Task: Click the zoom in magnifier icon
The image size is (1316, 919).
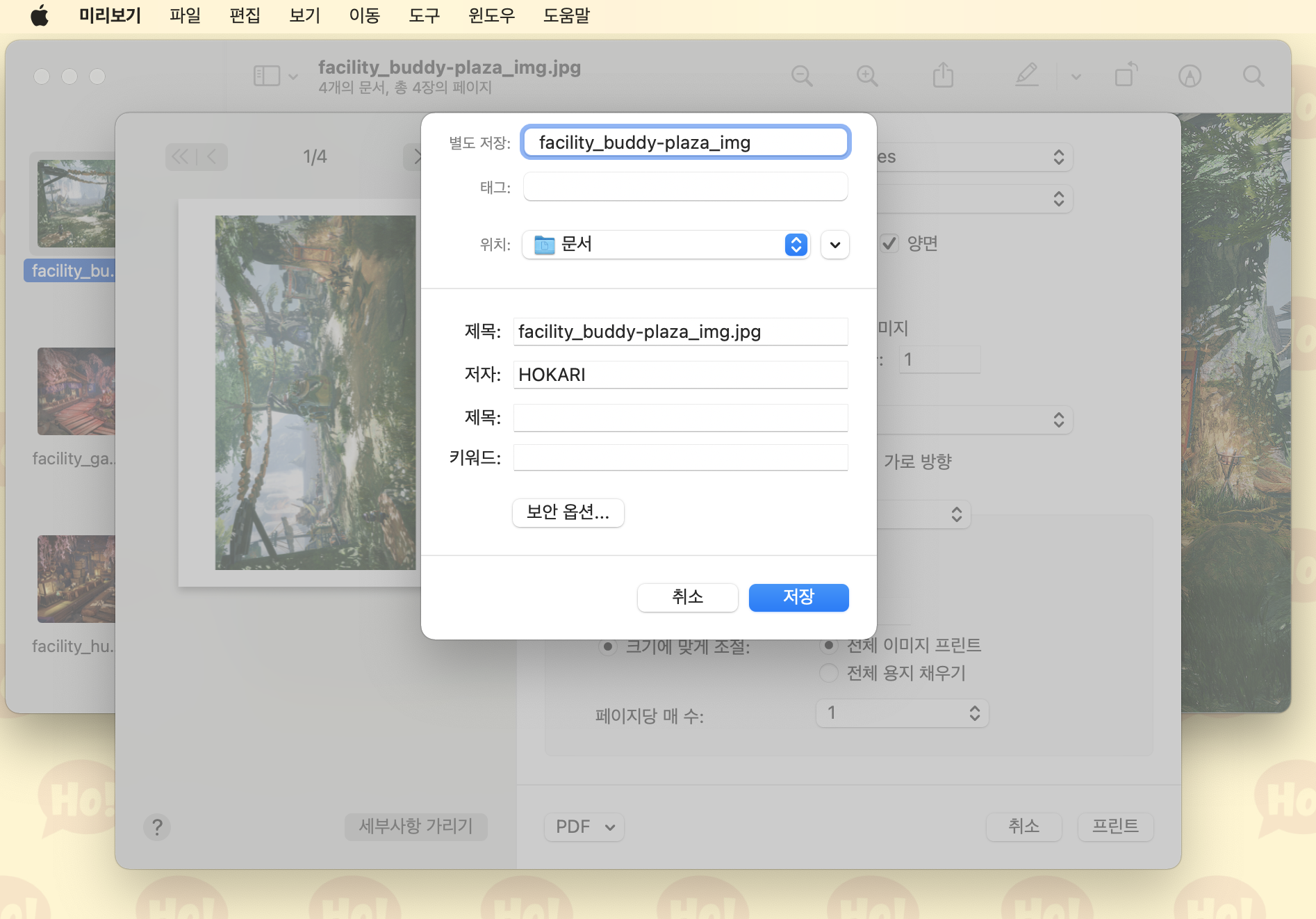Action: (867, 76)
